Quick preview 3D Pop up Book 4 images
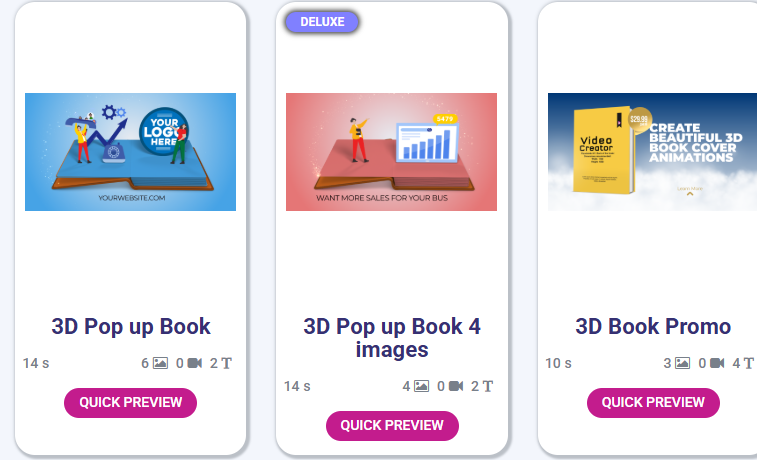757x460 pixels. click(x=392, y=426)
